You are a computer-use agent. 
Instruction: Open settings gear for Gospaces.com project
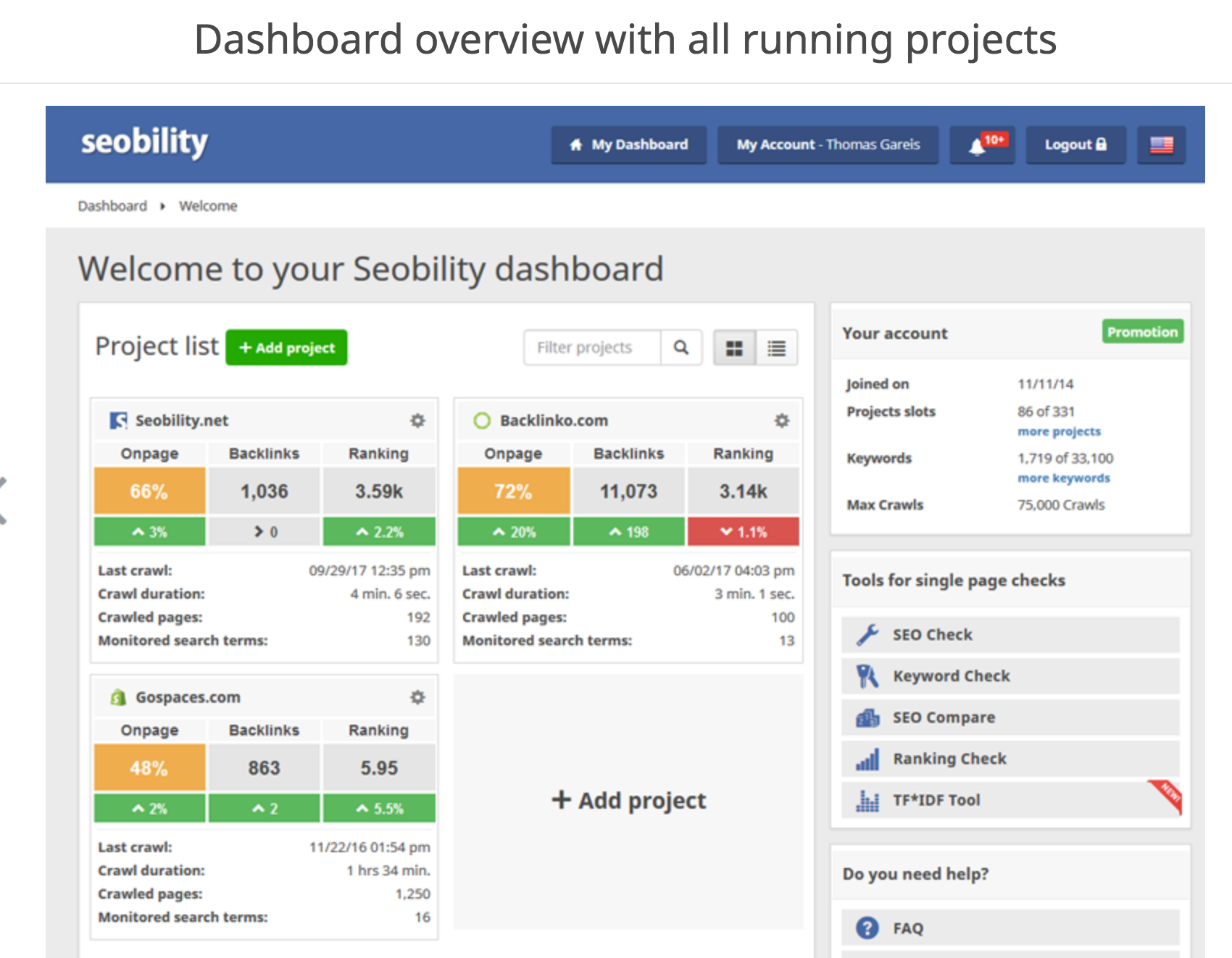pyautogui.click(x=417, y=697)
